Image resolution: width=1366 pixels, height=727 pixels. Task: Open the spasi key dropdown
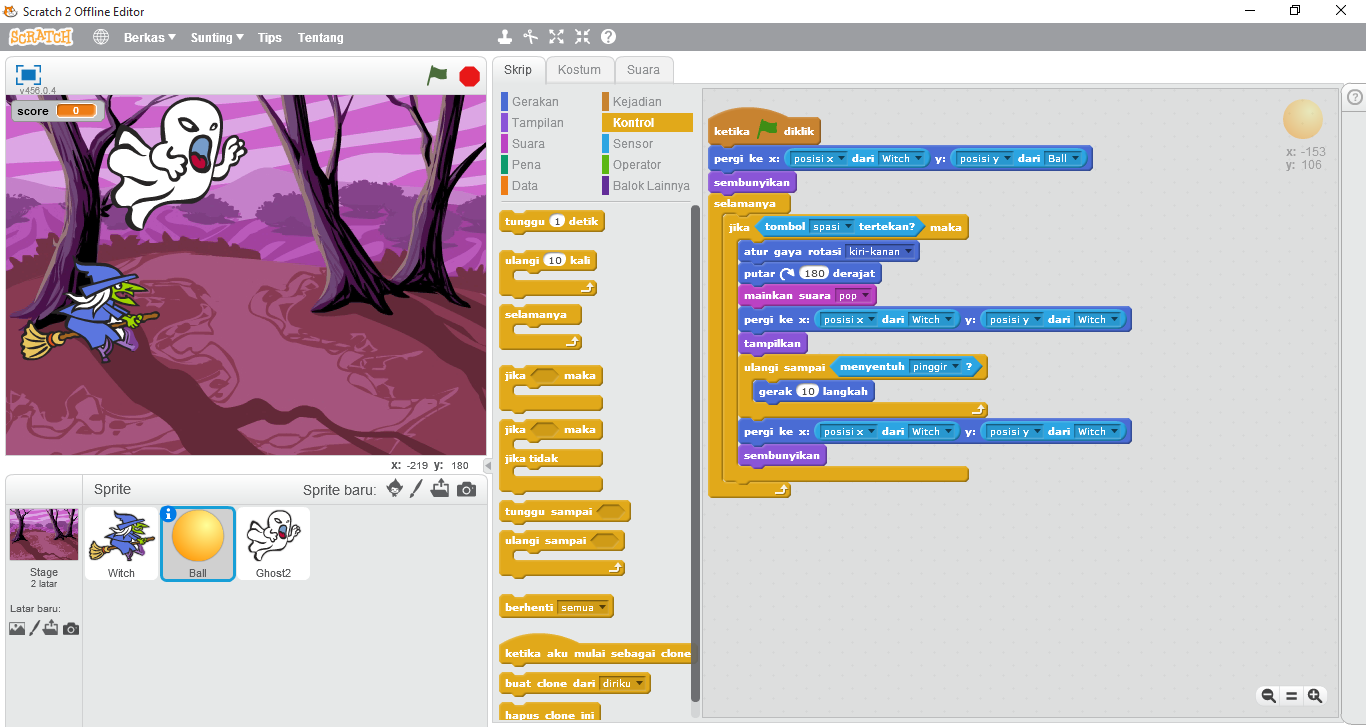click(x=832, y=226)
